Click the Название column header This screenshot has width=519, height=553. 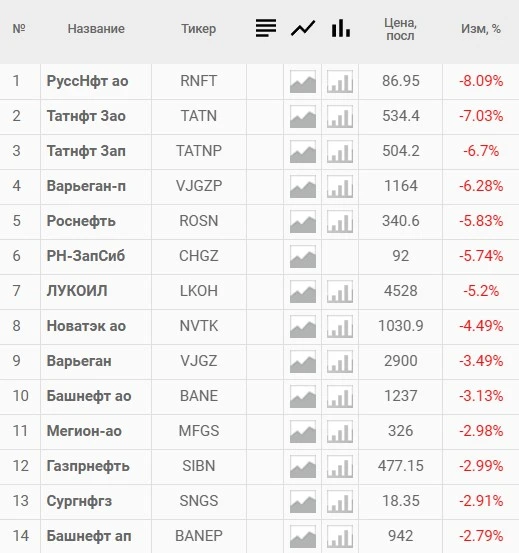96,29
